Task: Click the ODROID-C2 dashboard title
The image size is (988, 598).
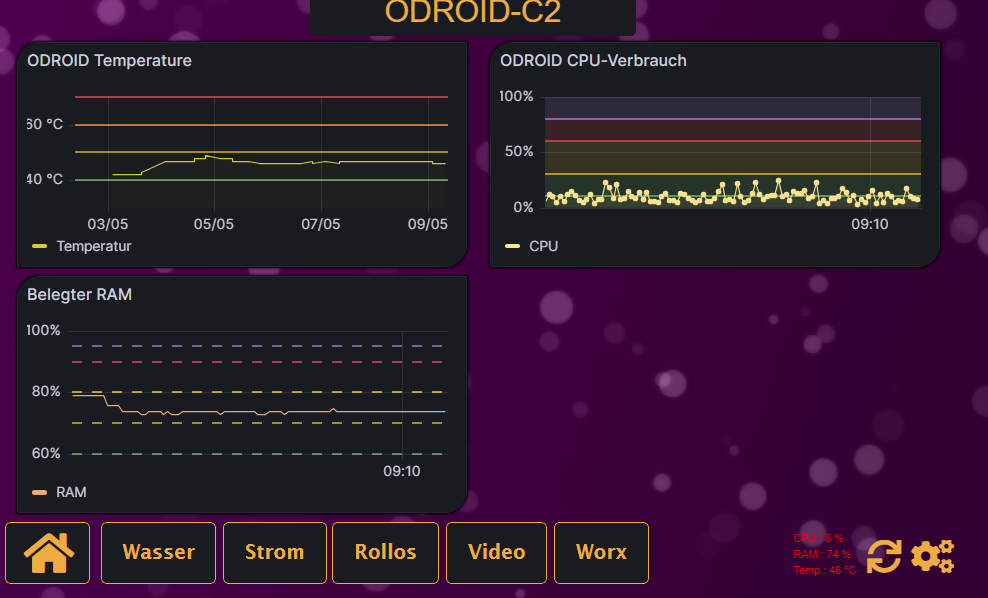Action: [473, 11]
